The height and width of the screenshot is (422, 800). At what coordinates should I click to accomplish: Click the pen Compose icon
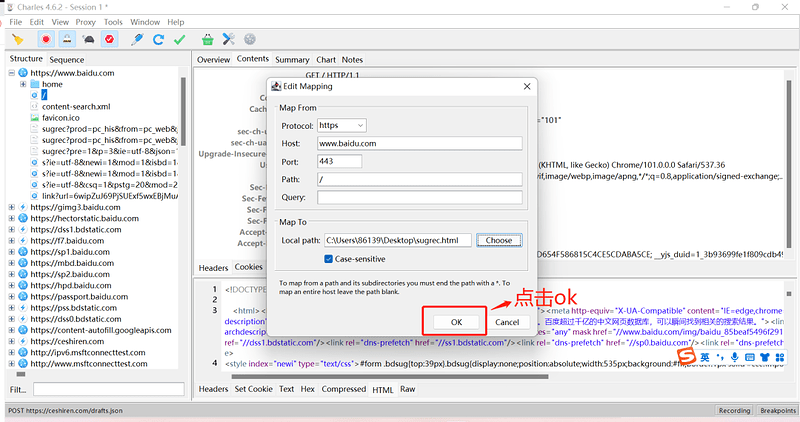(137, 39)
